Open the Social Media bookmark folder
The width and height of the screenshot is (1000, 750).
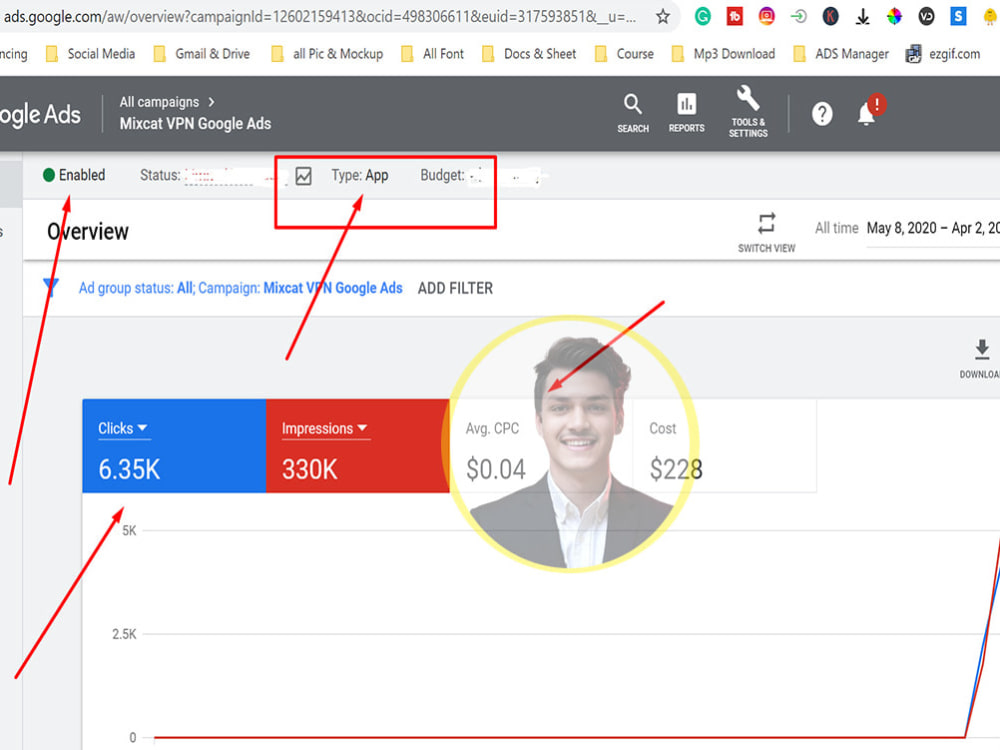[90, 54]
